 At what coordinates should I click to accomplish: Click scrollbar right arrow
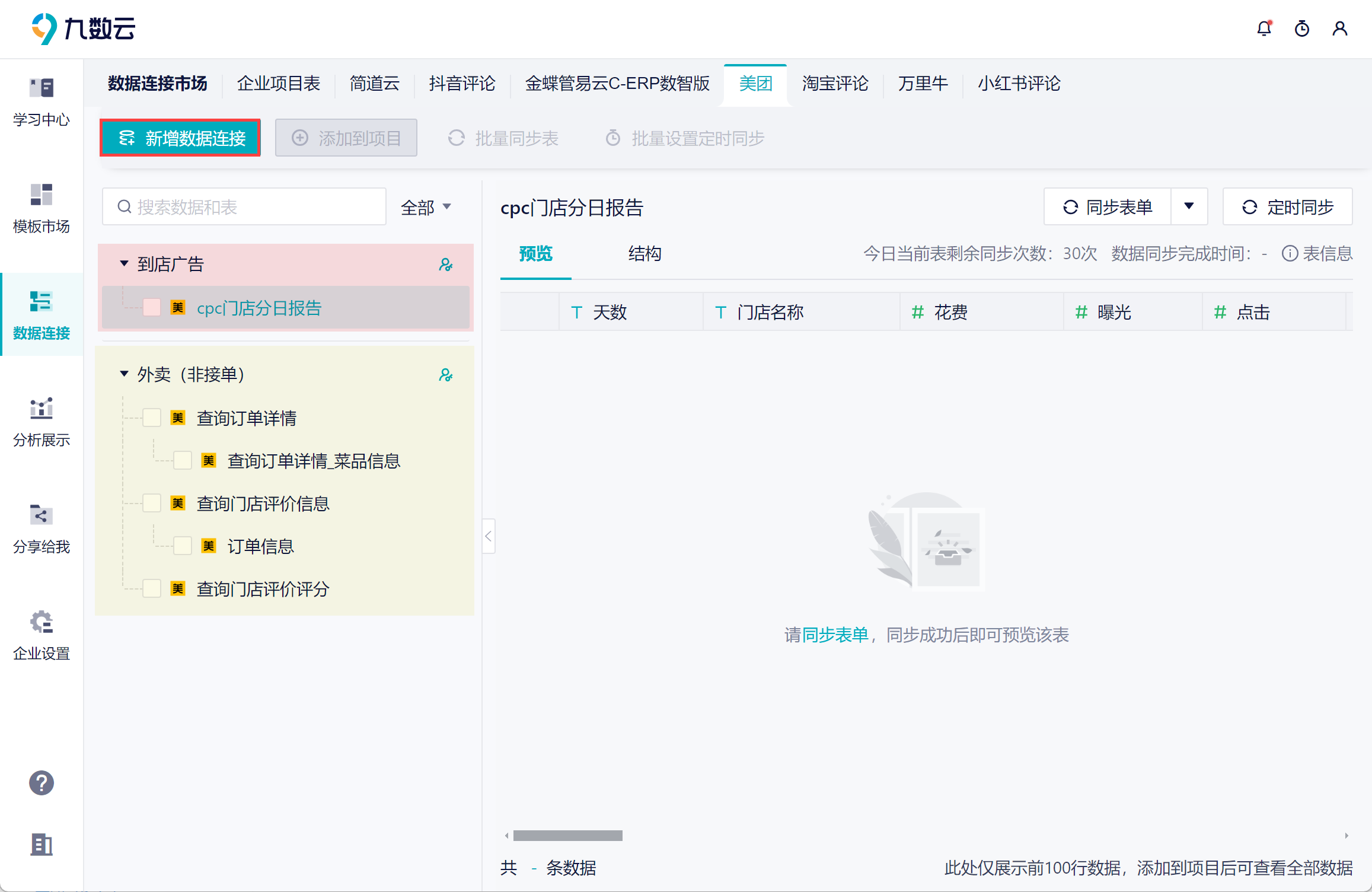click(x=1347, y=836)
